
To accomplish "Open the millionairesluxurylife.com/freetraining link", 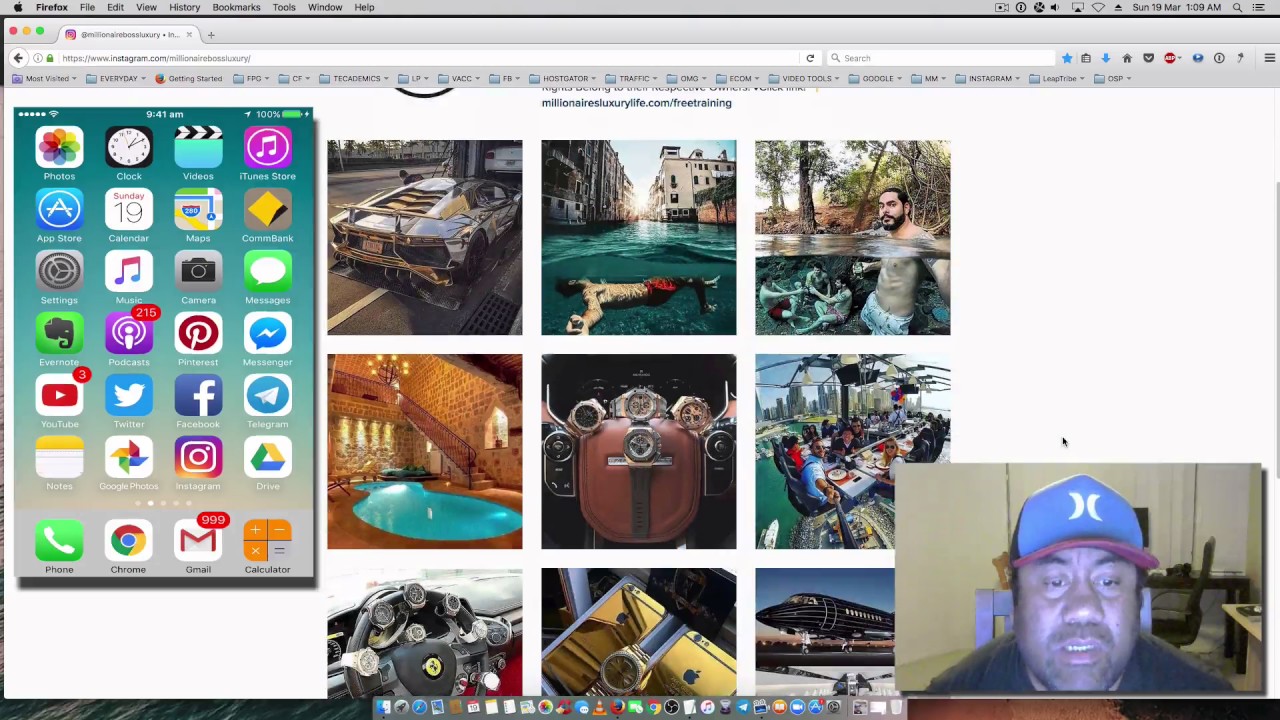I will (636, 103).
